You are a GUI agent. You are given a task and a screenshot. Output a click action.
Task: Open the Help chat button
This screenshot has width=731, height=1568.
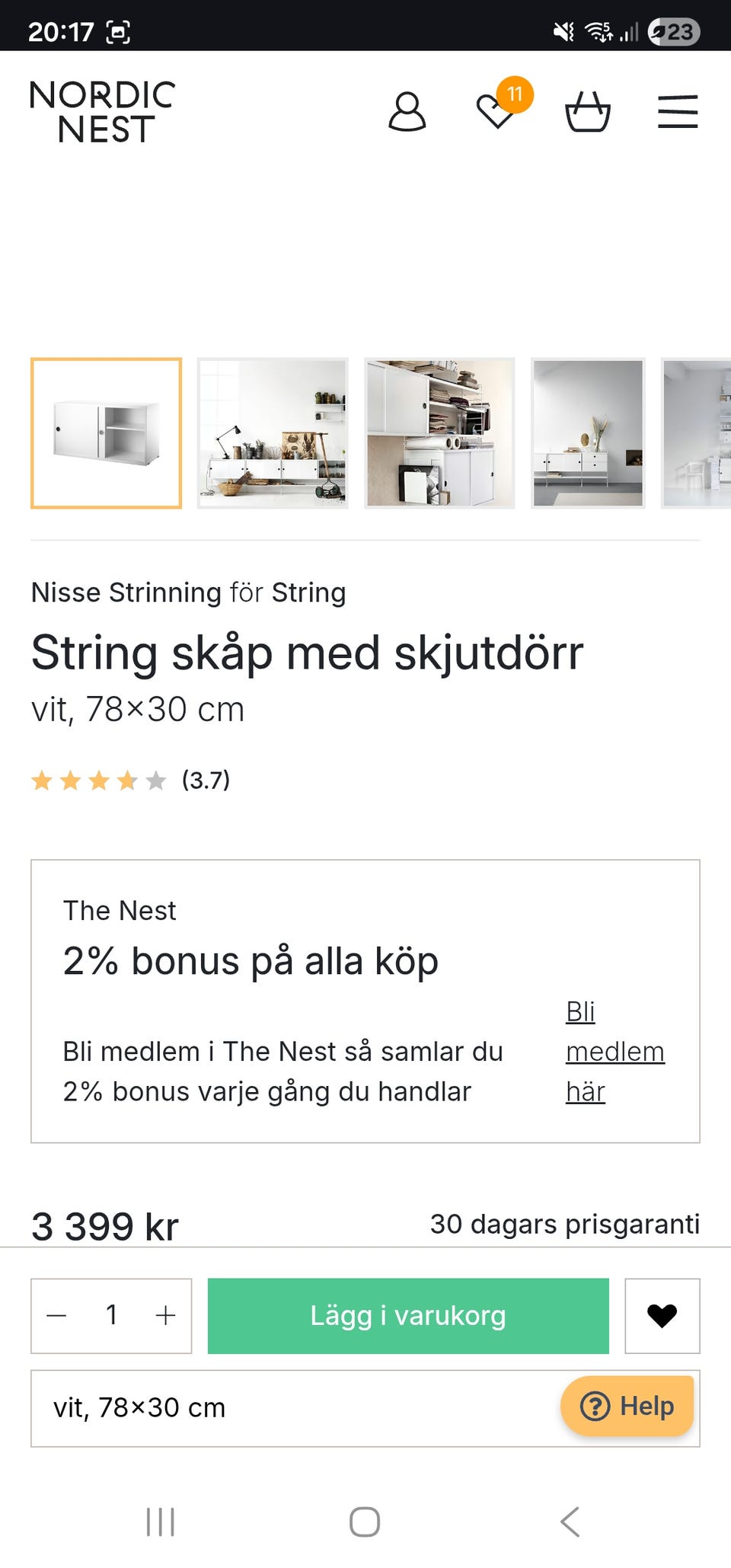[x=627, y=1406]
